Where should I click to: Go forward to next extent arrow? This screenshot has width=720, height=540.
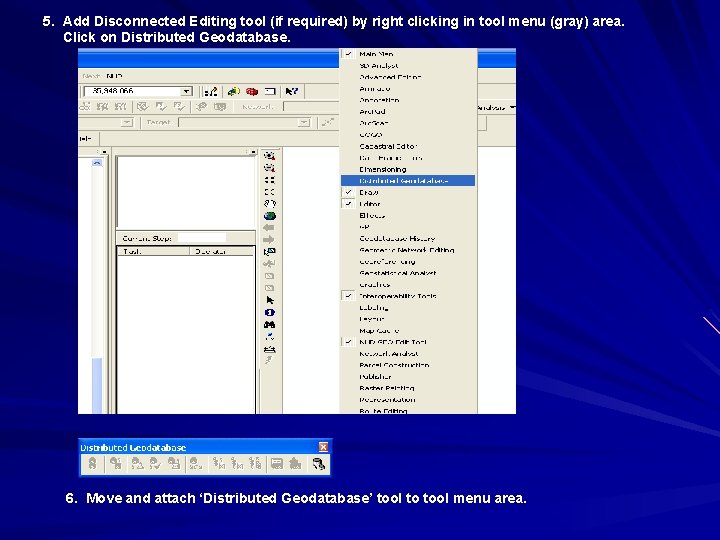(x=269, y=240)
